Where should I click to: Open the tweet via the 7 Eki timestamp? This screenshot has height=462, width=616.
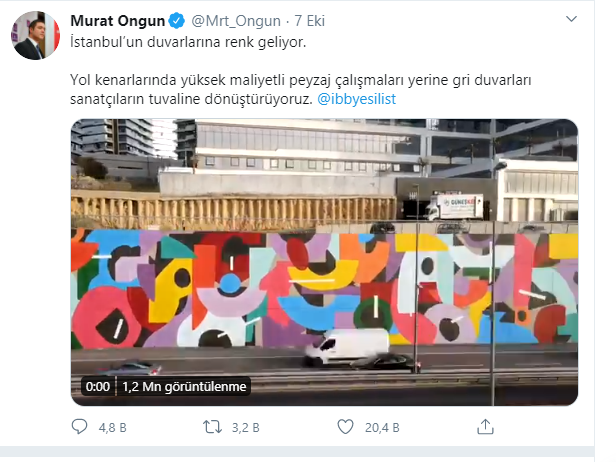tap(310, 21)
